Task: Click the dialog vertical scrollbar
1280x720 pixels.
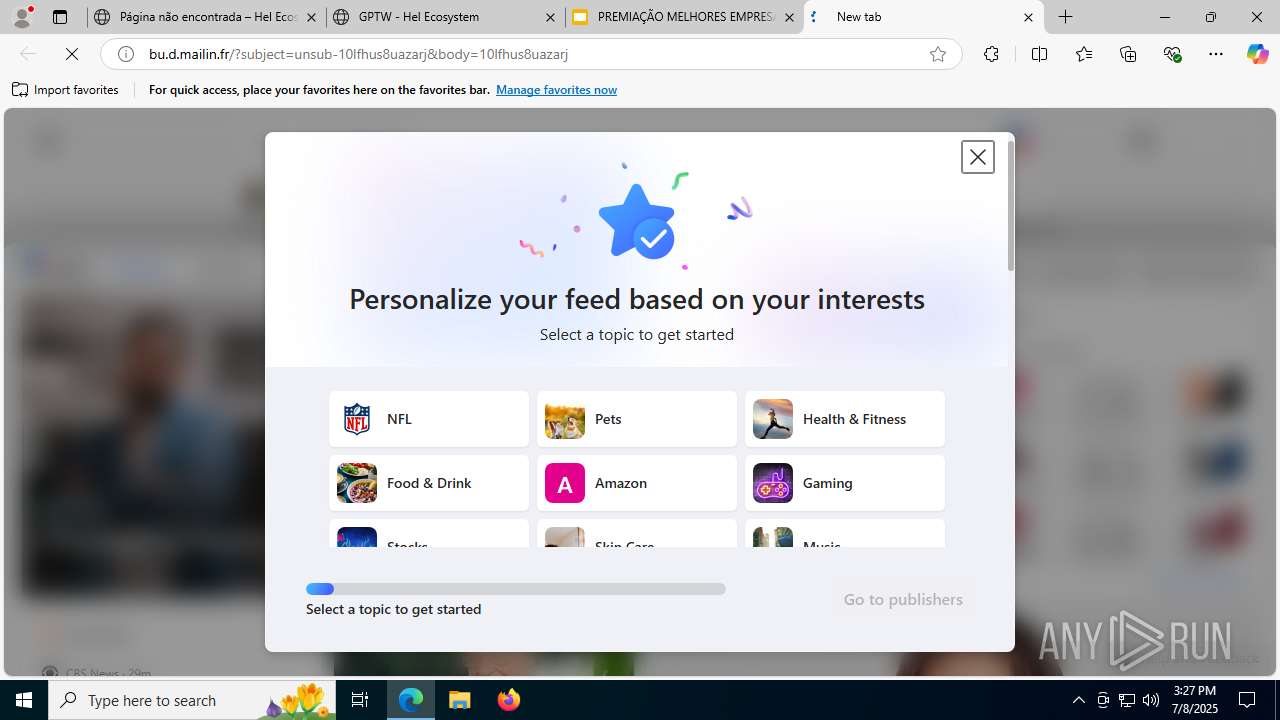Action: [1011, 206]
